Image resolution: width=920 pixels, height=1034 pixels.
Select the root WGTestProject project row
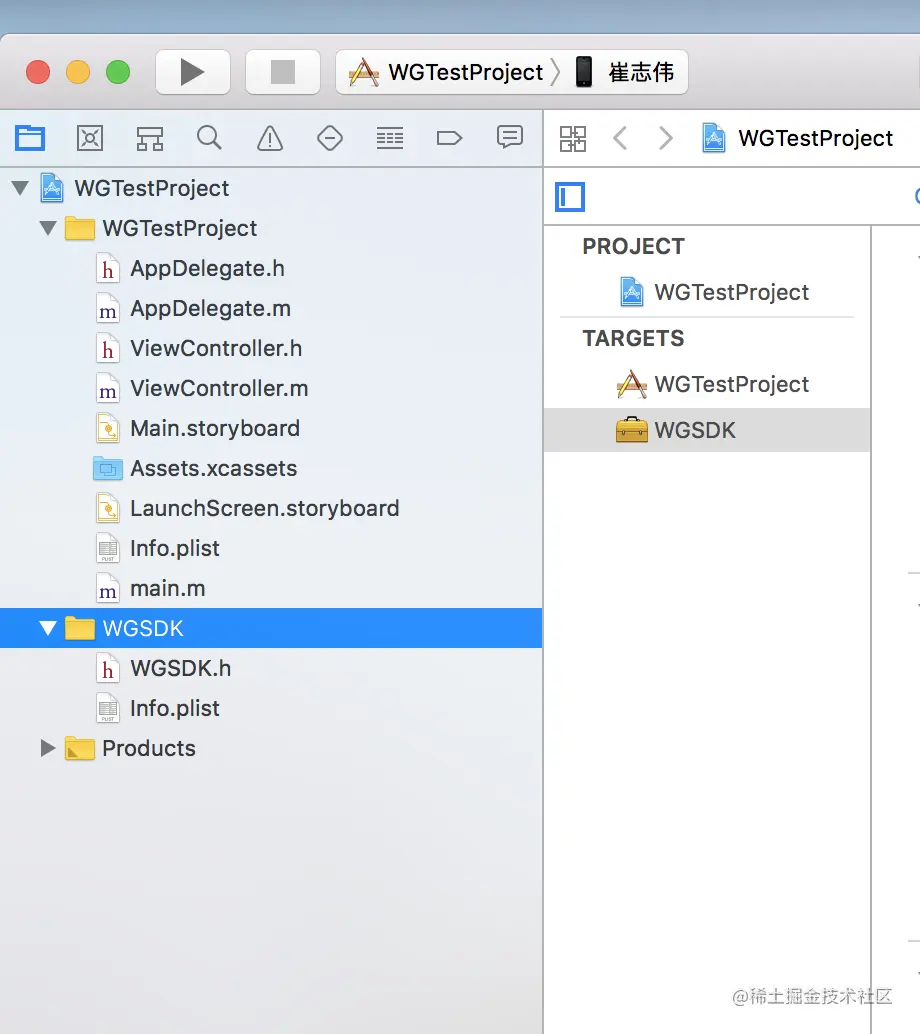271,189
